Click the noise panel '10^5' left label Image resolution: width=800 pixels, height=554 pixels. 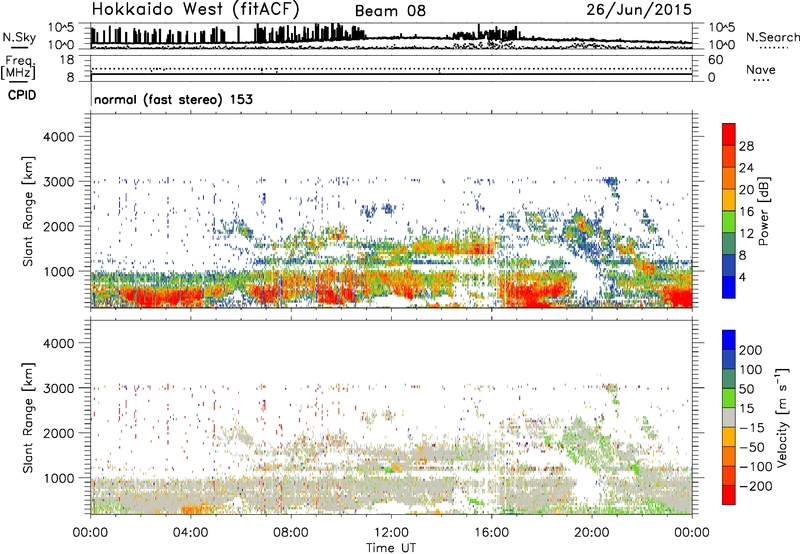61,28
